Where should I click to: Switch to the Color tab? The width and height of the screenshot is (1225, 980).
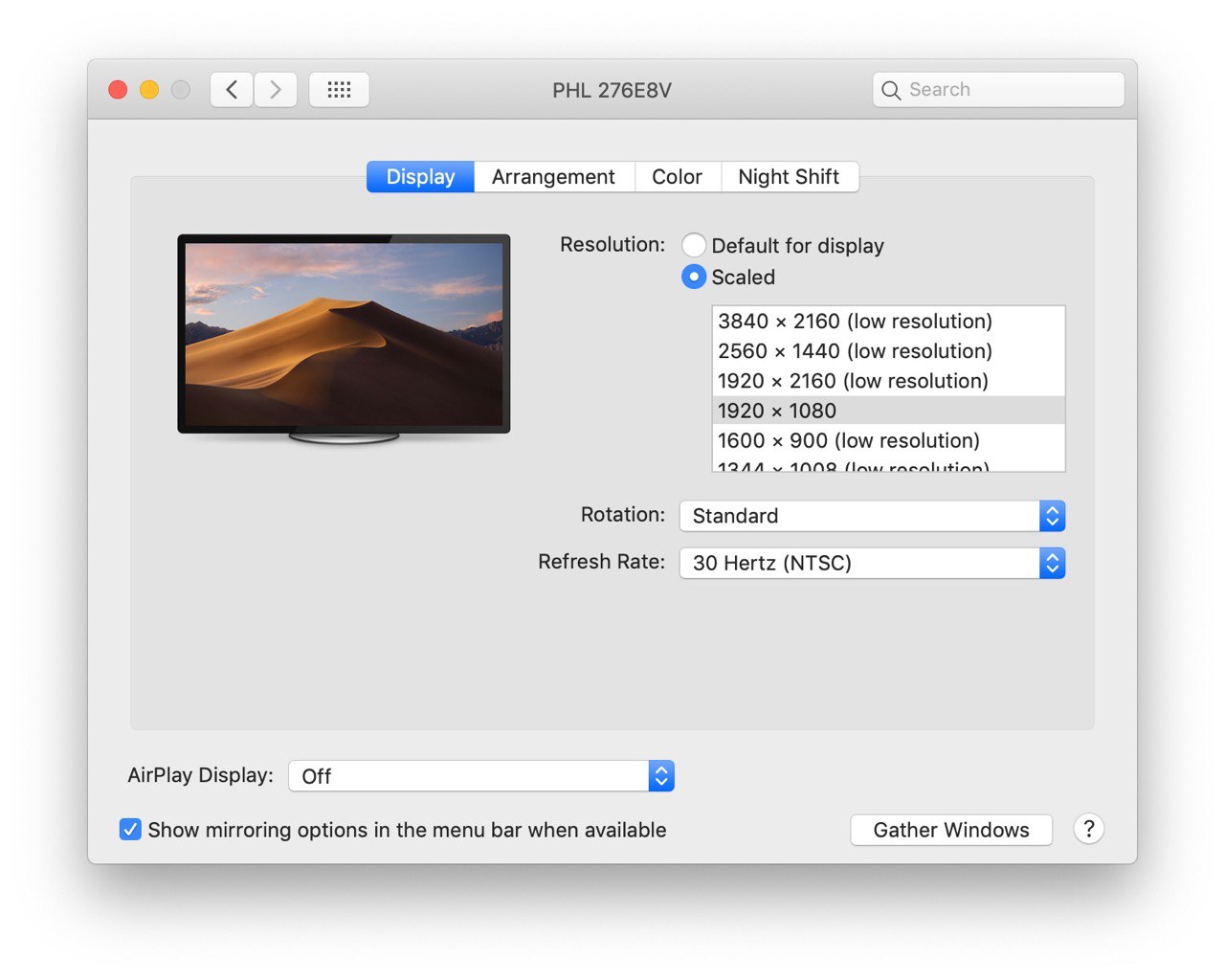click(x=677, y=177)
